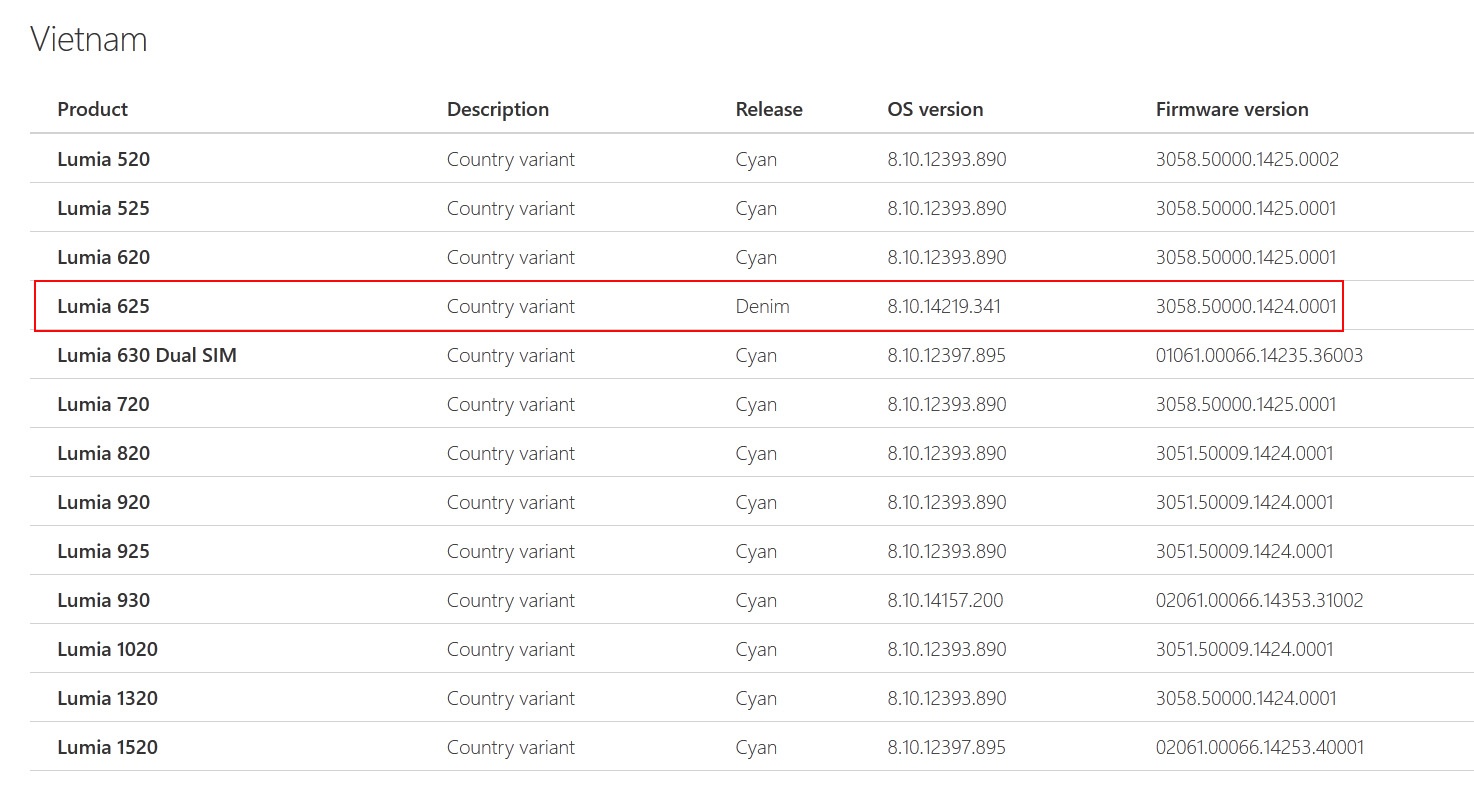Click the Product column header
The width and height of the screenshot is (1474, 785).
93,109
